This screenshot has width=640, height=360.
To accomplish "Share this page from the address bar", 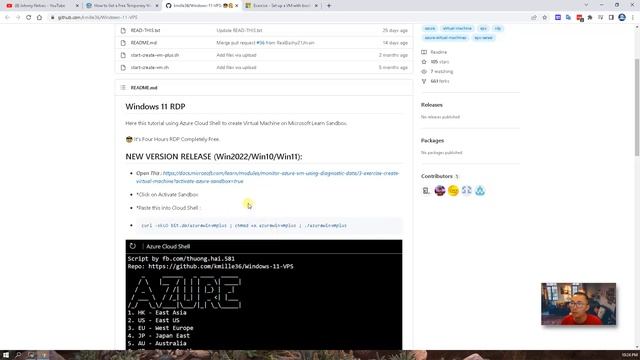I will coord(534,18).
